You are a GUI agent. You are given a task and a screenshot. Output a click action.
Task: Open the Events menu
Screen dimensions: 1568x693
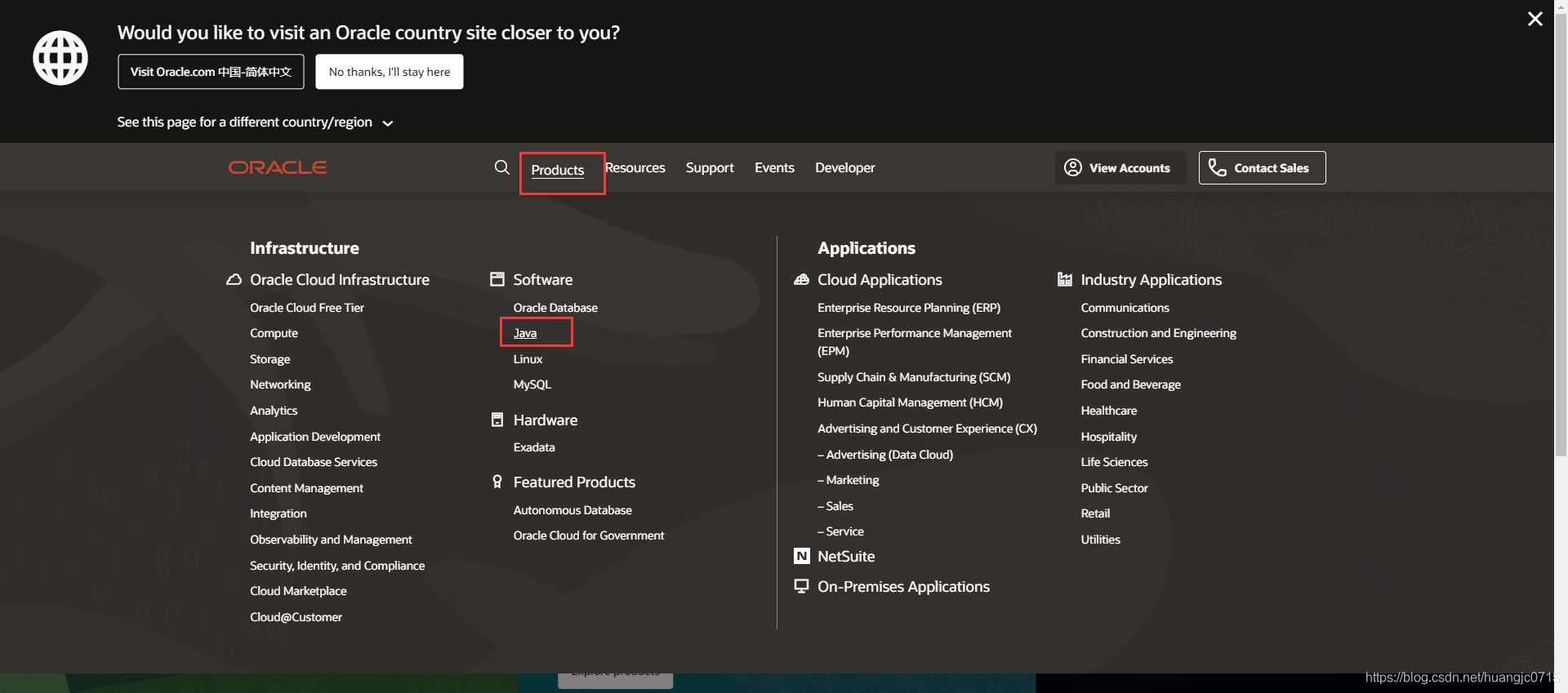[x=774, y=167]
